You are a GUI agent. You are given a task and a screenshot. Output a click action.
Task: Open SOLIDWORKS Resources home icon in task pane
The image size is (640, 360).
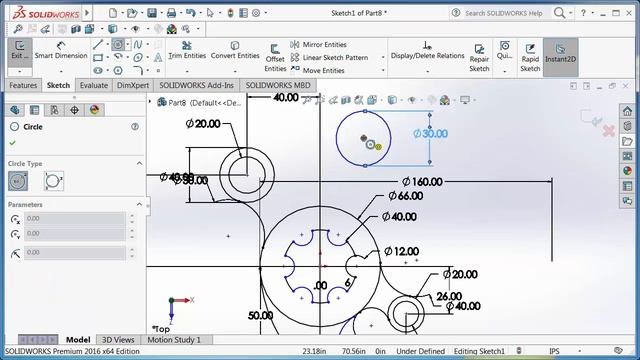[x=627, y=111]
